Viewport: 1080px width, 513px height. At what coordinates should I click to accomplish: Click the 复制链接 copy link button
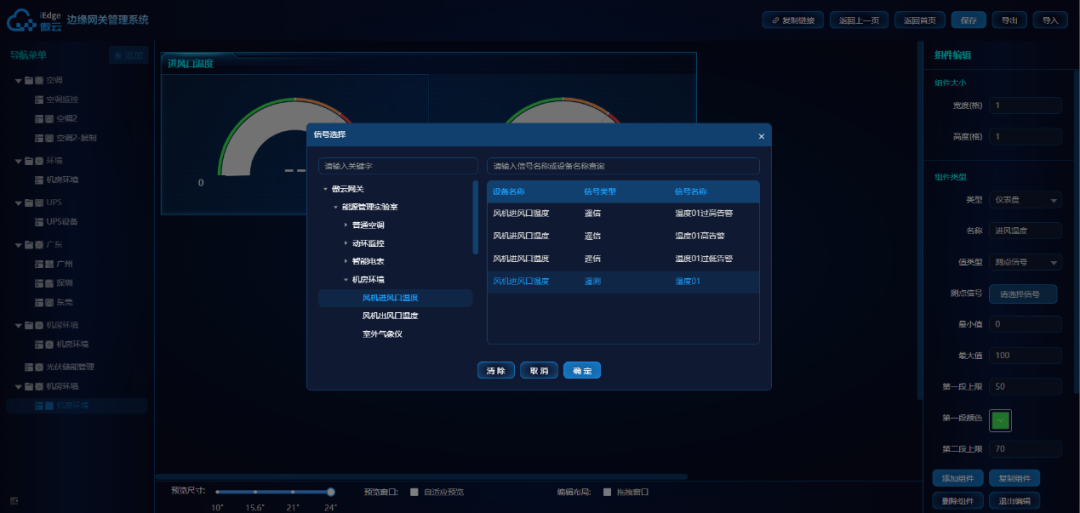point(793,20)
